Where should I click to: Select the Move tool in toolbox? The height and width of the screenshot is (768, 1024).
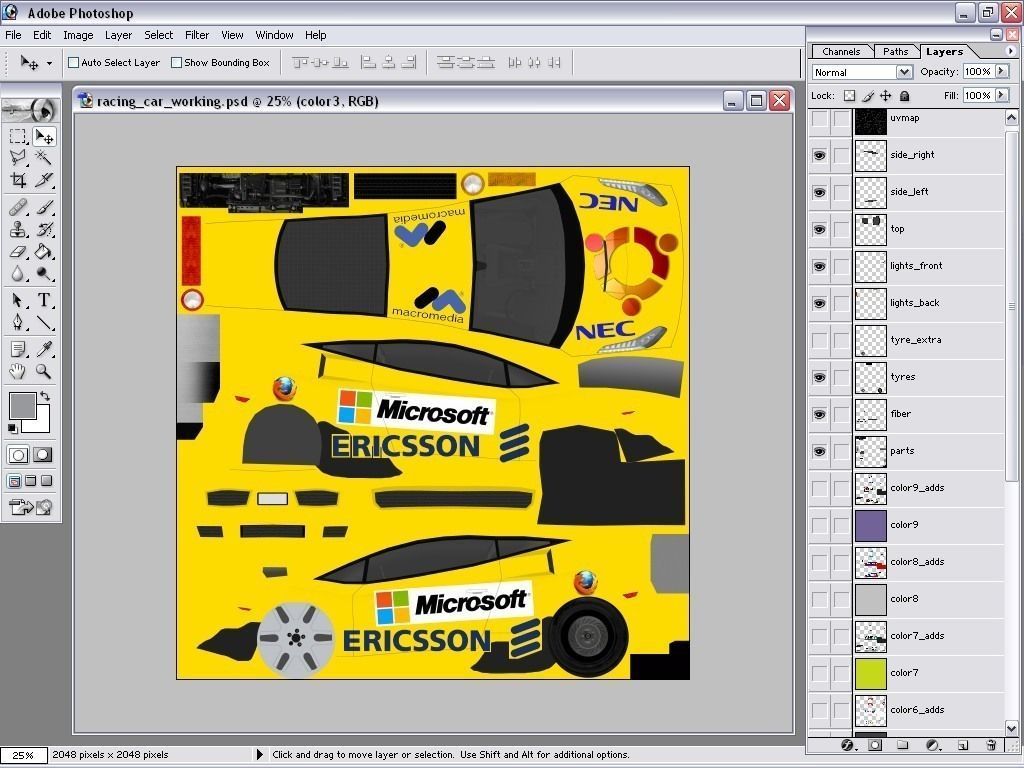tap(44, 136)
